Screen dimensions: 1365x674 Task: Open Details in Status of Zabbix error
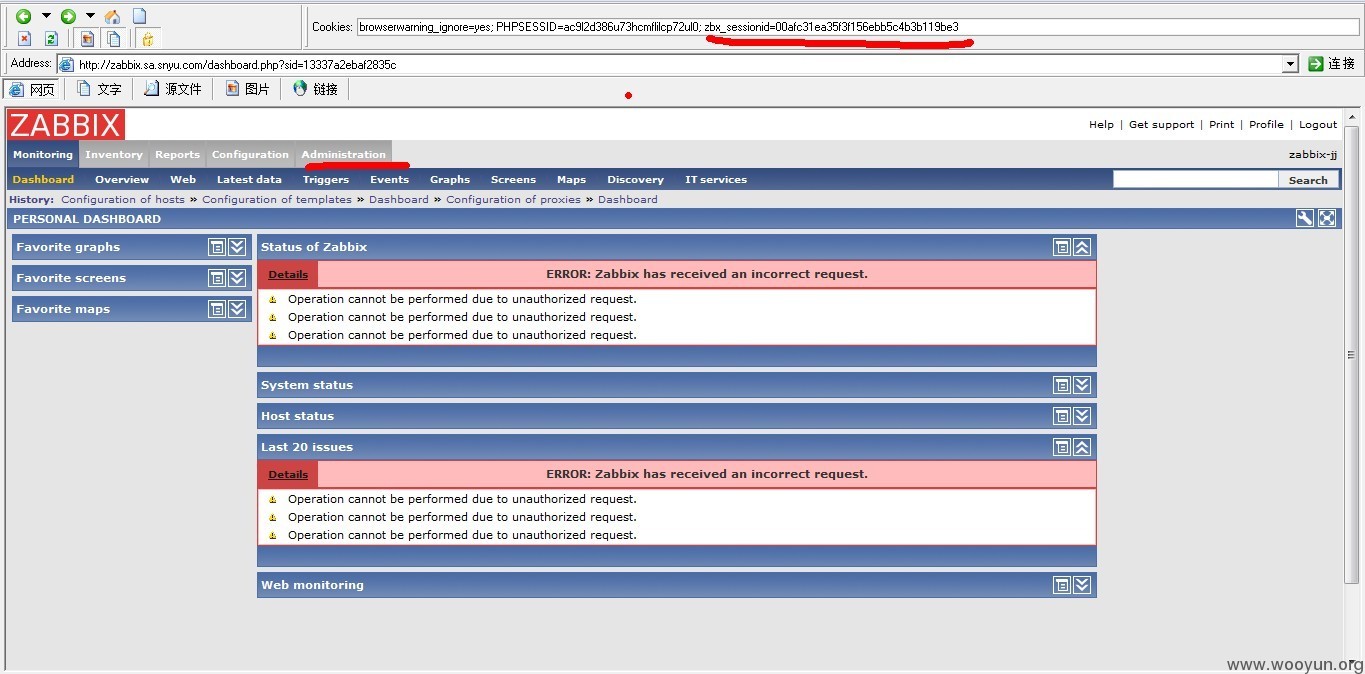288,274
